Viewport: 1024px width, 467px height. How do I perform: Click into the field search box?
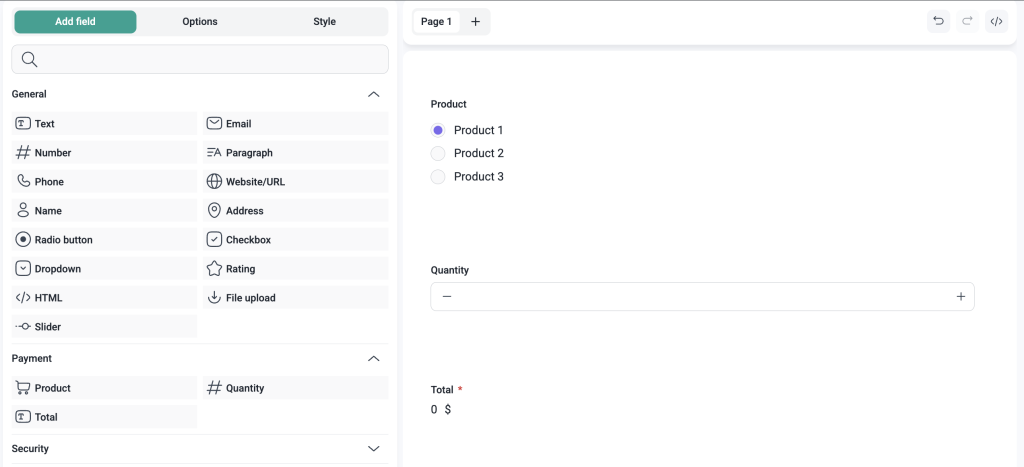[200, 59]
